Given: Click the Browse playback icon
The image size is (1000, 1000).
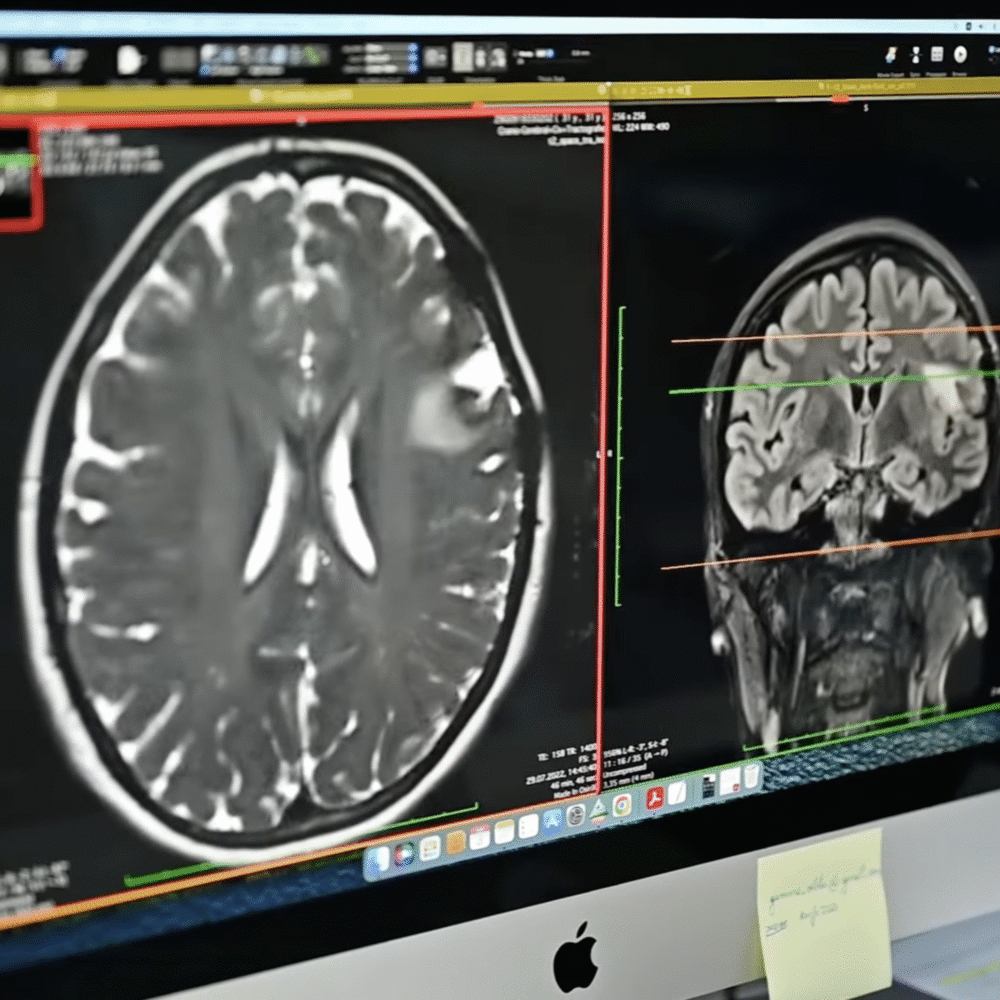Looking at the screenshot, I should point(960,55).
